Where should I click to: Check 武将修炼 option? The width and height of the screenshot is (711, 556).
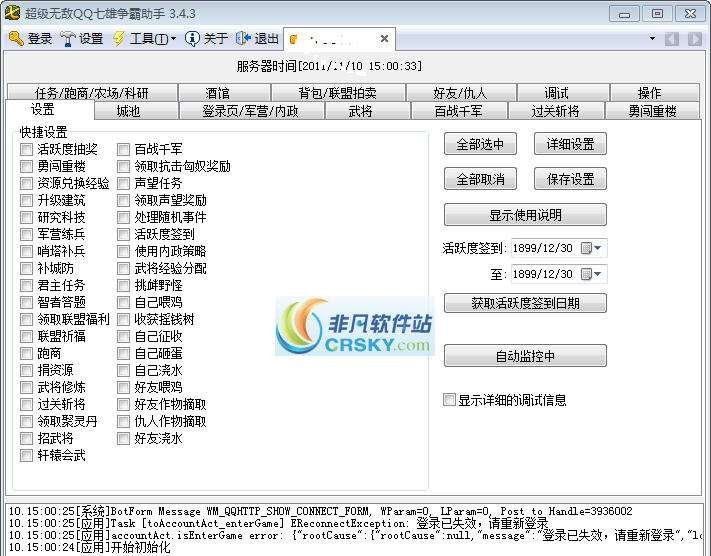26,387
